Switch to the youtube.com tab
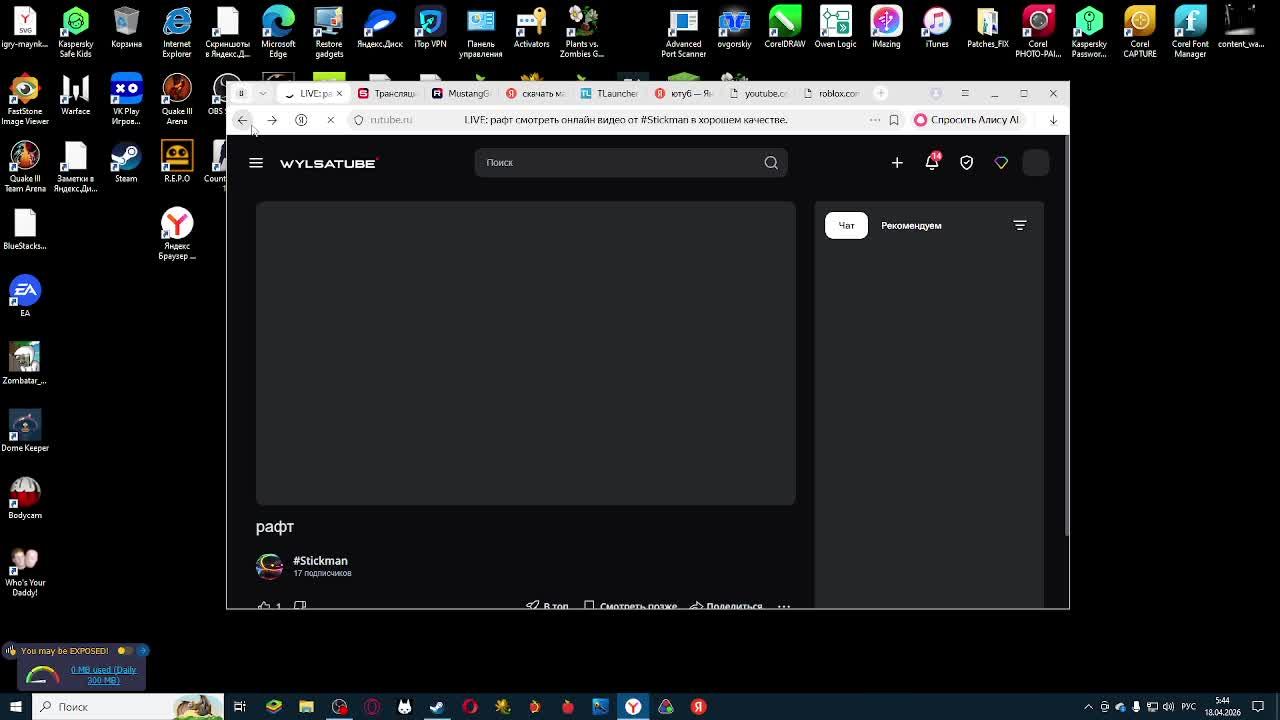Image resolution: width=1280 pixels, height=720 pixels. 757,93
